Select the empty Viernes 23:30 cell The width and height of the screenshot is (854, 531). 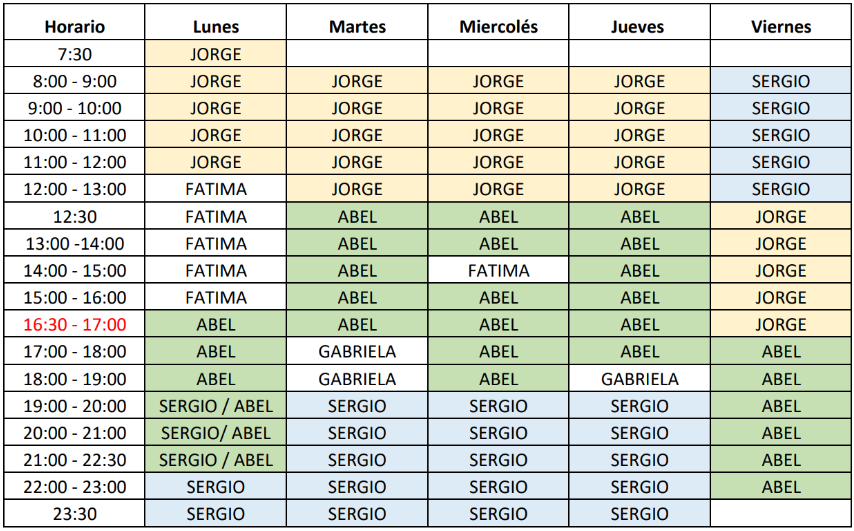pos(781,514)
